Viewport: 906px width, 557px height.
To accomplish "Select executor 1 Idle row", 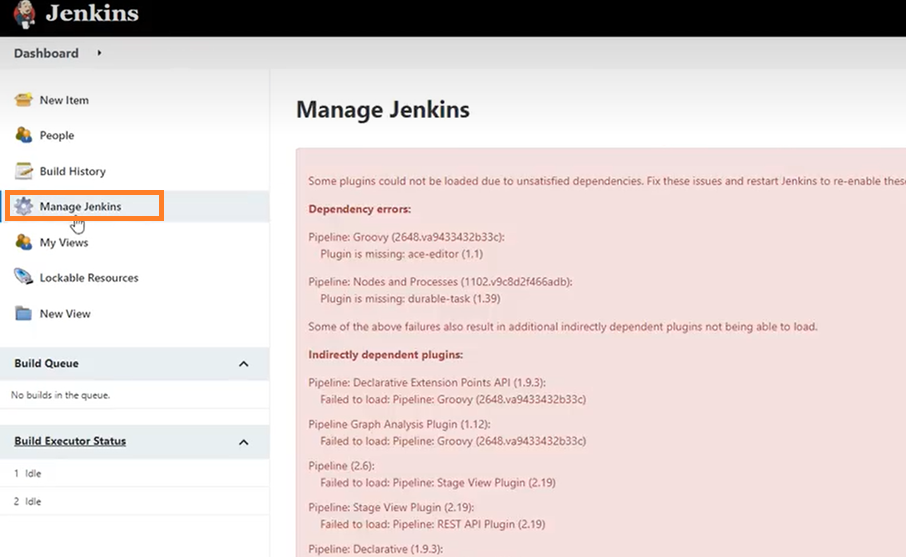I will (135, 473).
